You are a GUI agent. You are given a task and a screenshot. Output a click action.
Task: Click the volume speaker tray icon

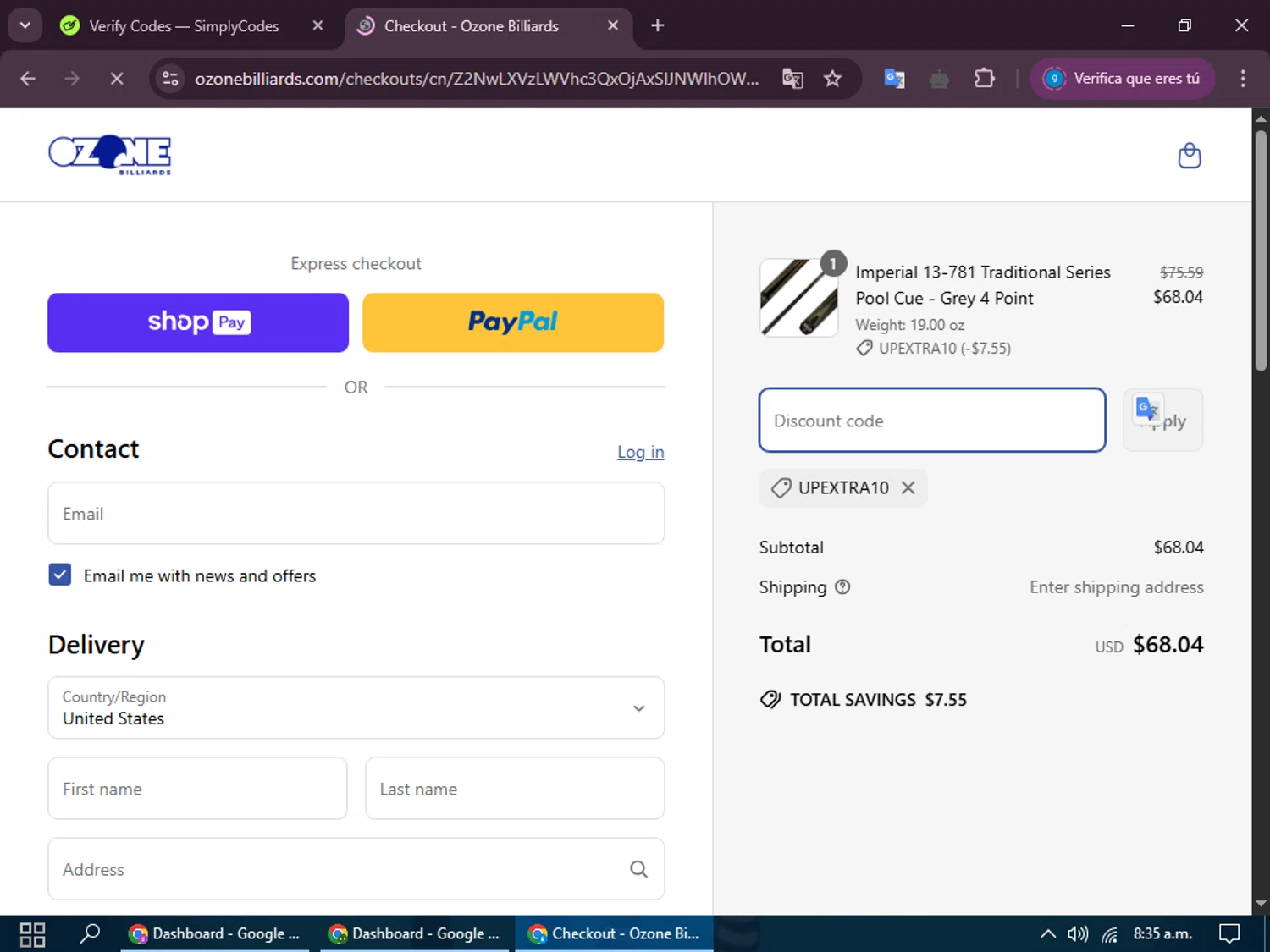(1078, 934)
